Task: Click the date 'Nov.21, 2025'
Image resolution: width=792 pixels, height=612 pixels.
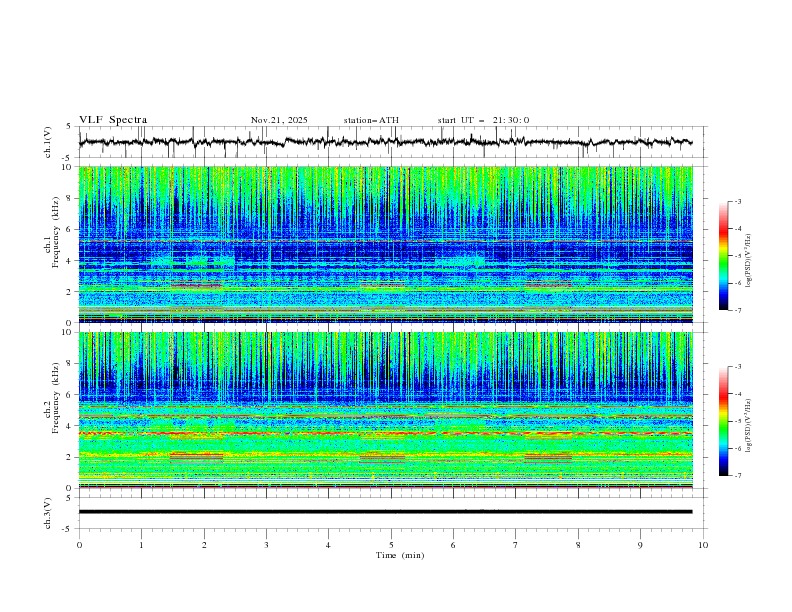Action: [279, 120]
